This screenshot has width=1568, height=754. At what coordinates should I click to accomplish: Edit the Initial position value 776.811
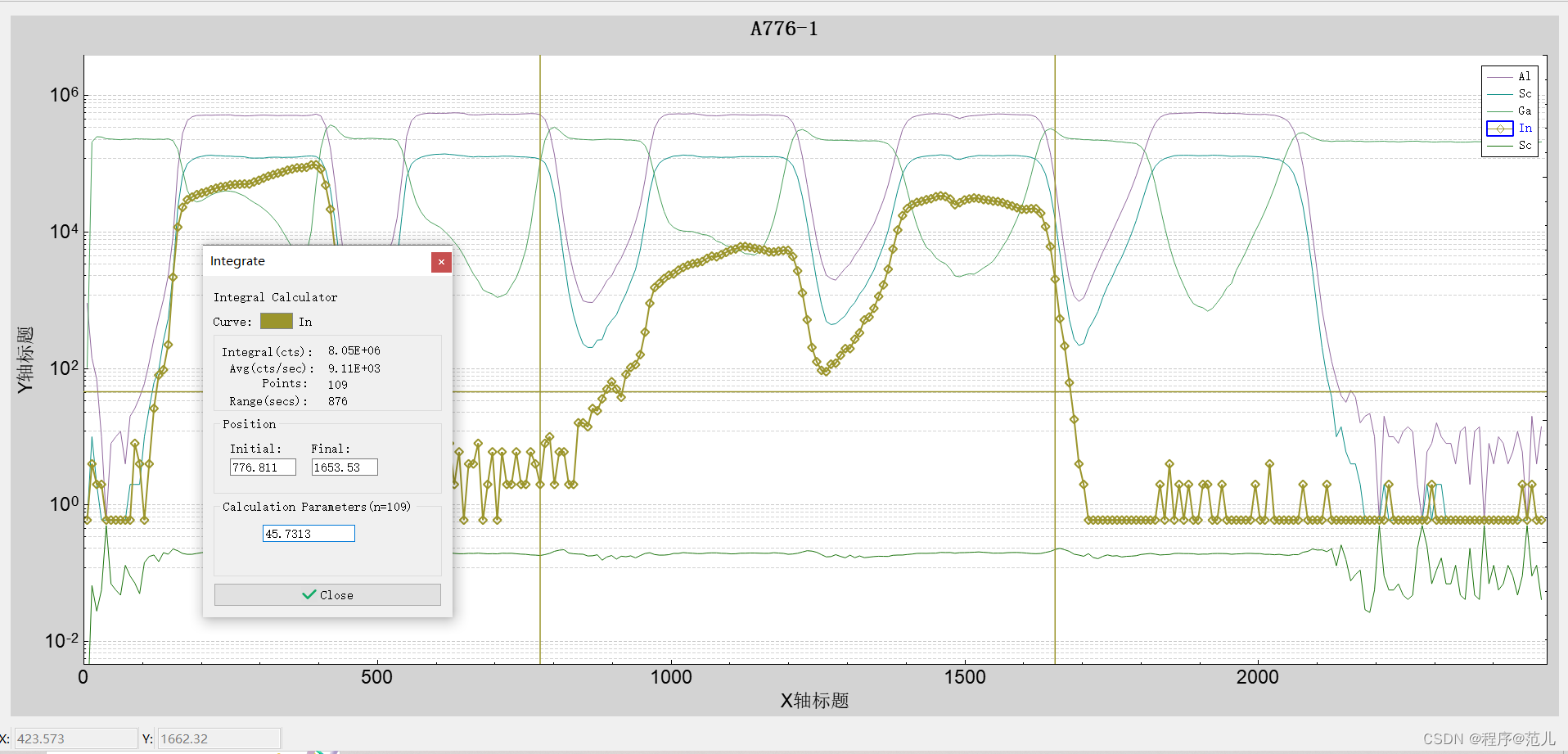pos(262,467)
